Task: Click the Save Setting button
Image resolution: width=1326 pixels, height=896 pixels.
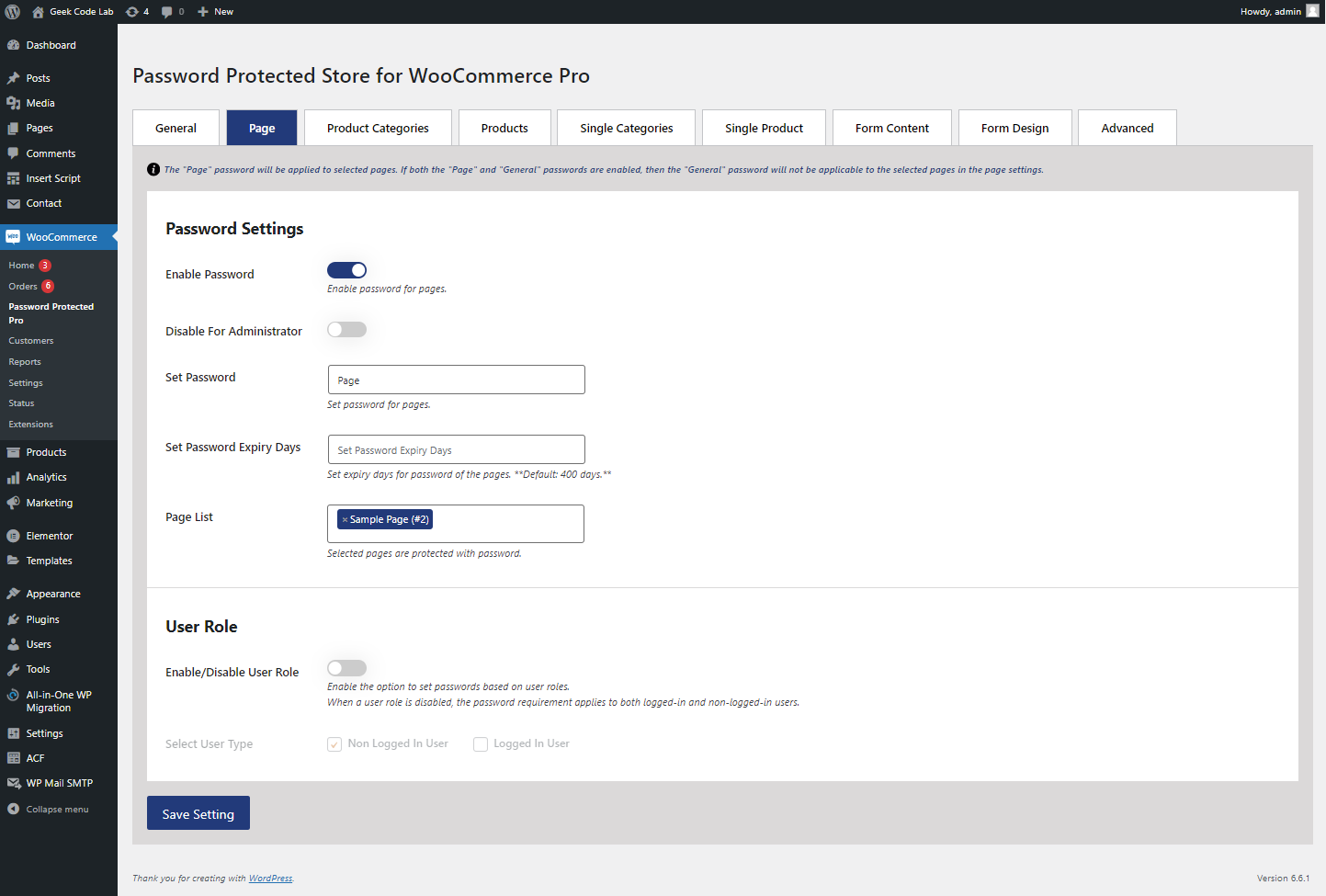Action: click(198, 813)
